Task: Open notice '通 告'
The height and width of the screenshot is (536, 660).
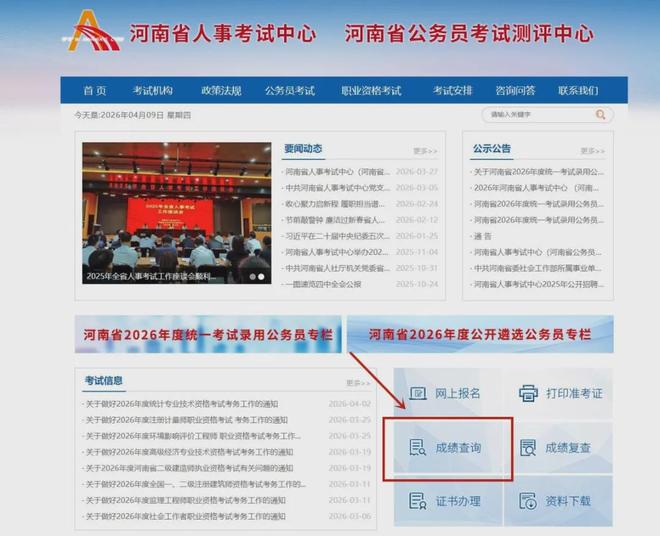Action: click(x=482, y=236)
